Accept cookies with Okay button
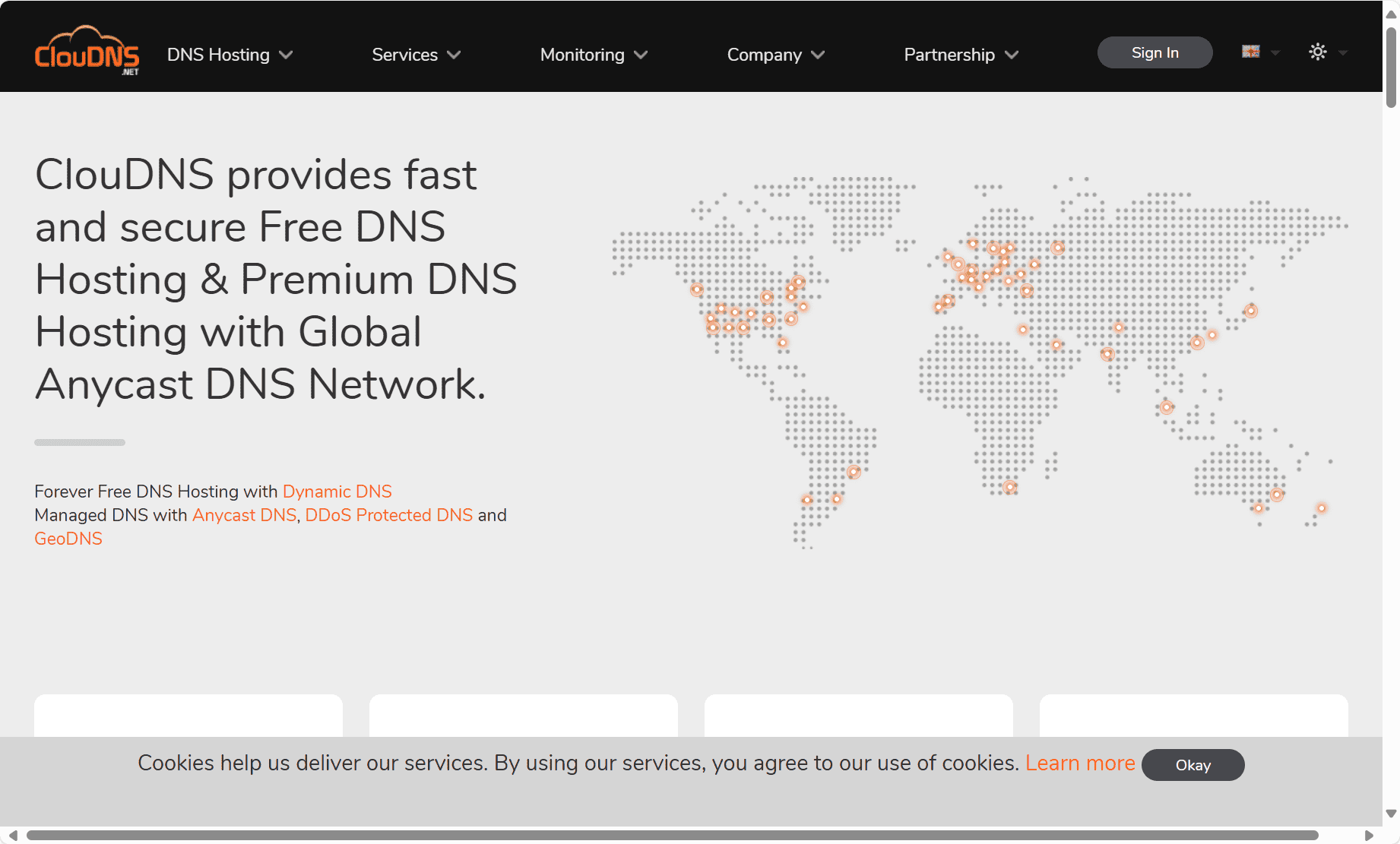This screenshot has height=844, width=1400. tap(1193, 765)
